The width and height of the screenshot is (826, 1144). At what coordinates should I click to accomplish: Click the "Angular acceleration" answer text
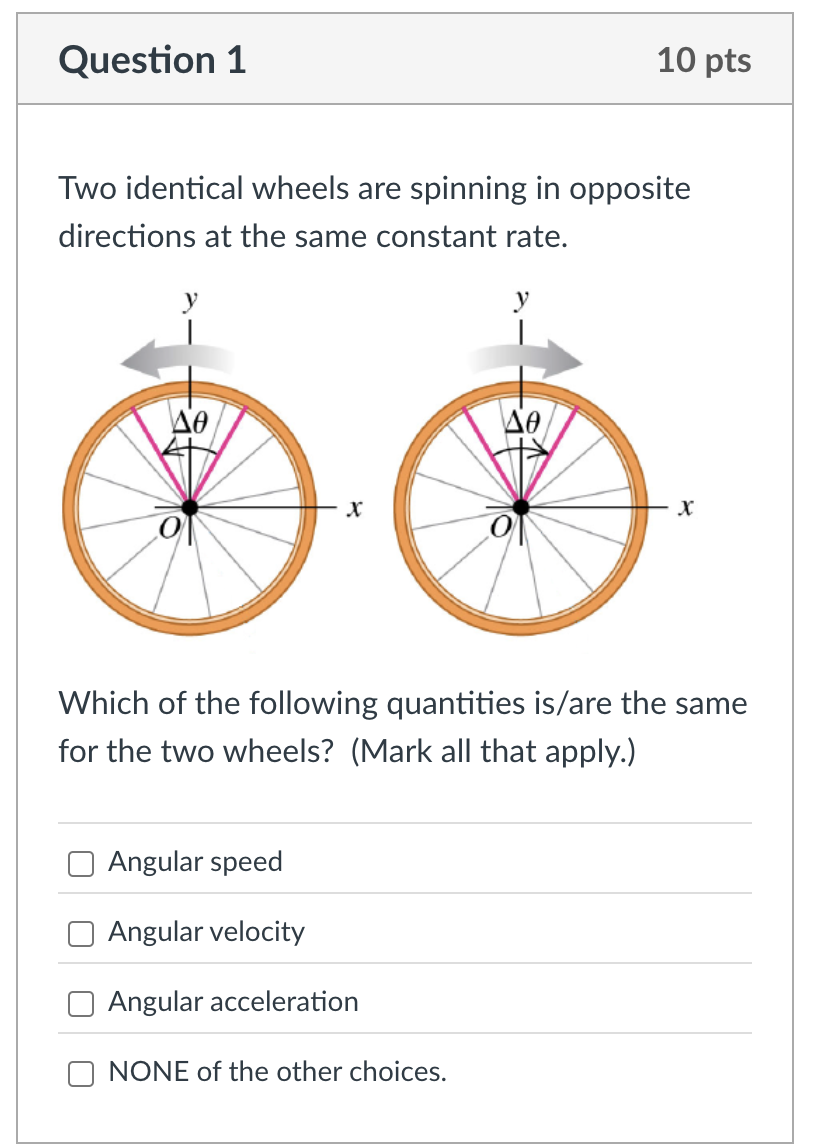[233, 1002]
